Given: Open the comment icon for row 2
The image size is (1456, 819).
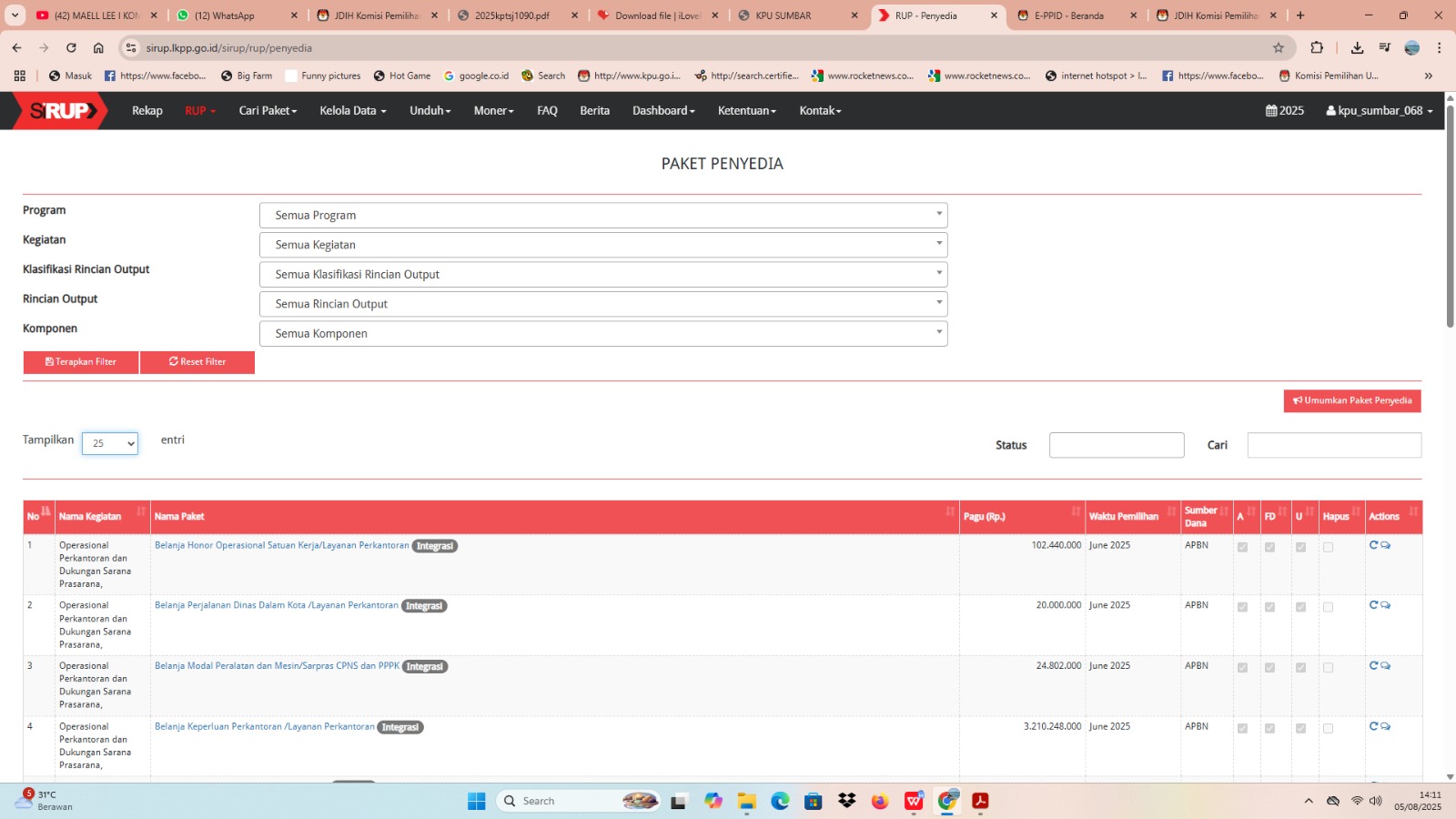Looking at the screenshot, I should [x=1385, y=606].
